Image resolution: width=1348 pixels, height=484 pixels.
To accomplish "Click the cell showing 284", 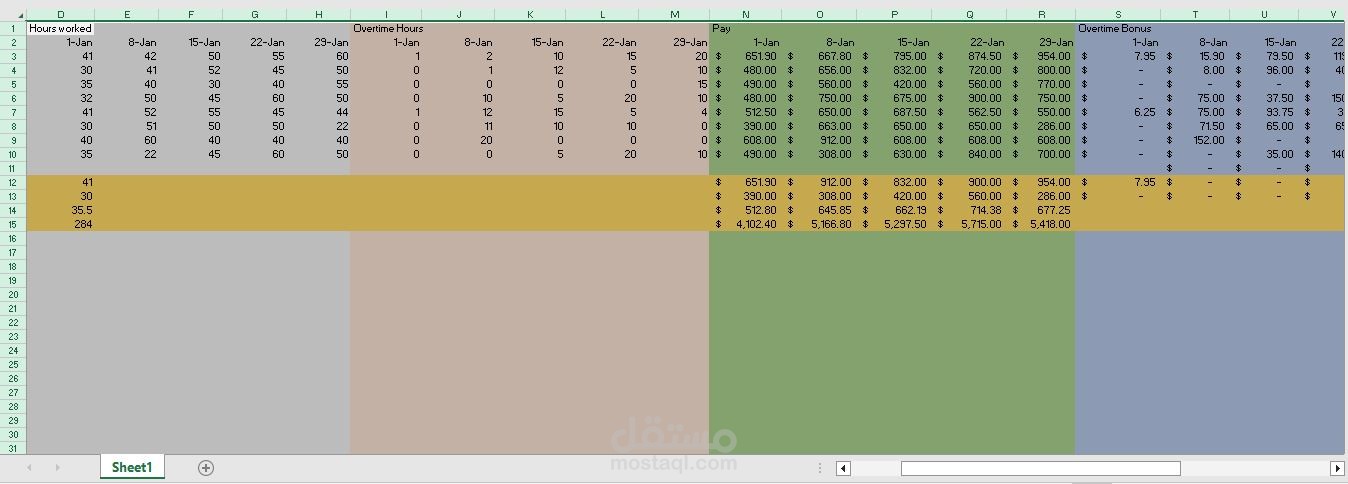I will click(x=61, y=224).
